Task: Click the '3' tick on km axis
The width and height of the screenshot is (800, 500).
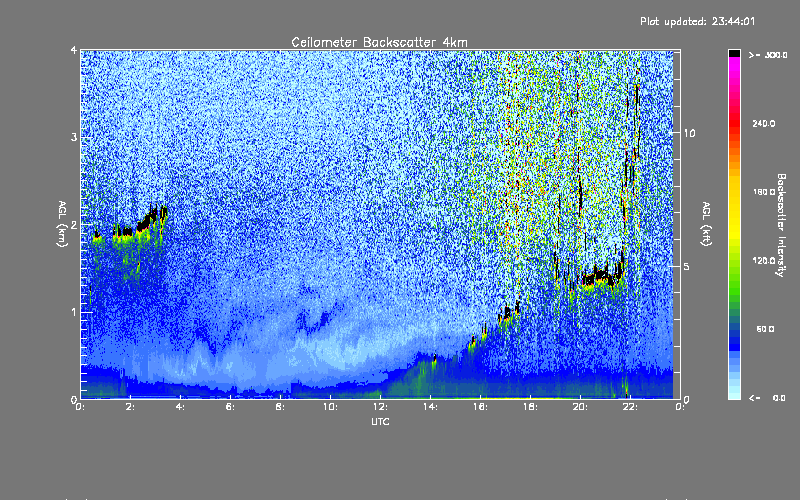Action: pyautogui.click(x=74, y=137)
